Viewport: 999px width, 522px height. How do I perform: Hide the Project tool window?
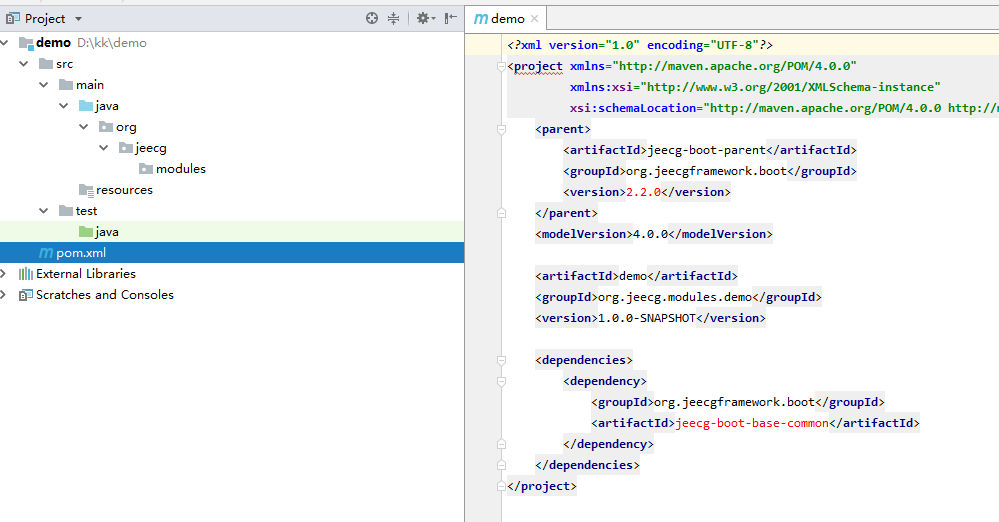[x=451, y=18]
